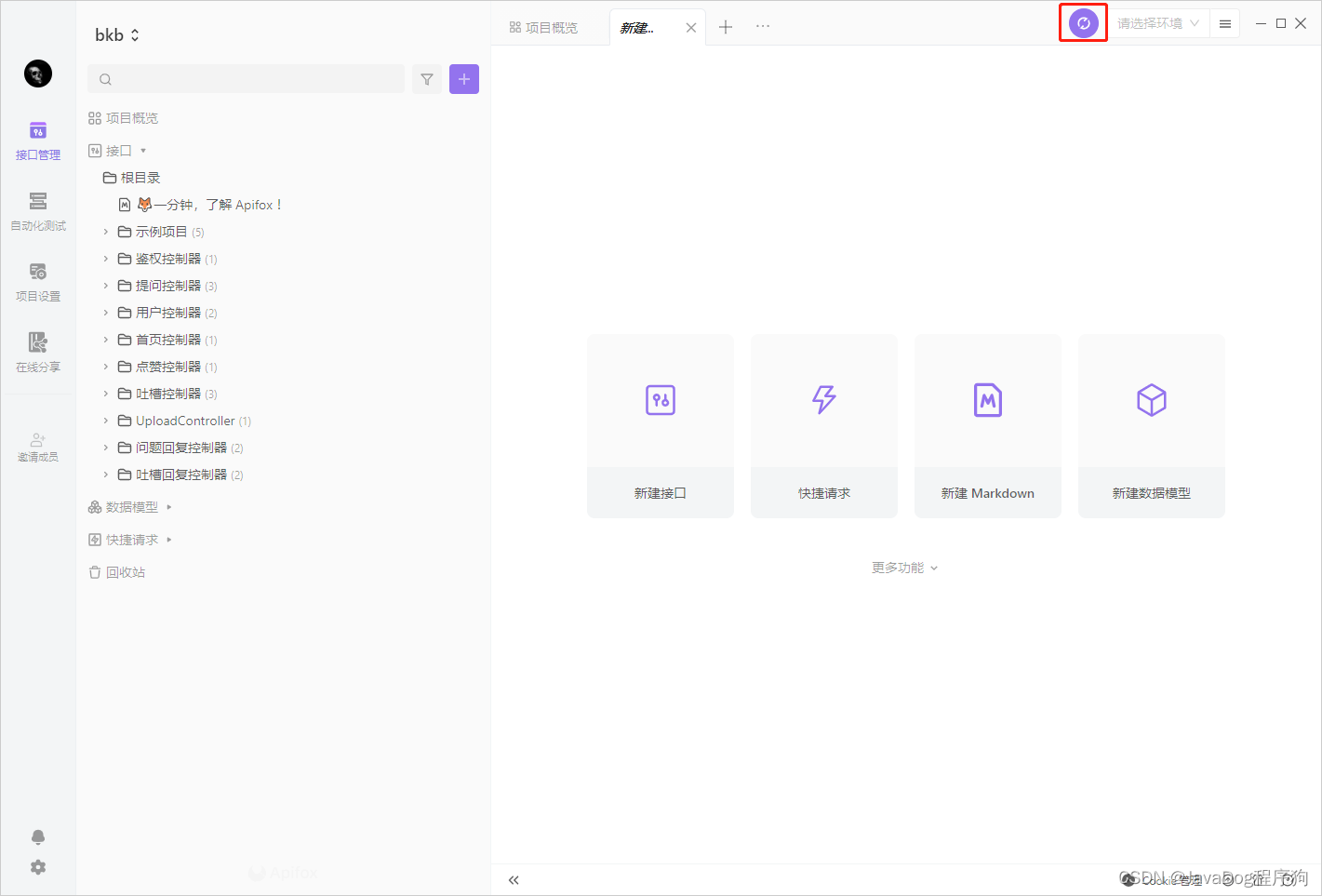Click the 新建 Markdown card
The height and width of the screenshot is (896, 1322).
pos(988,426)
